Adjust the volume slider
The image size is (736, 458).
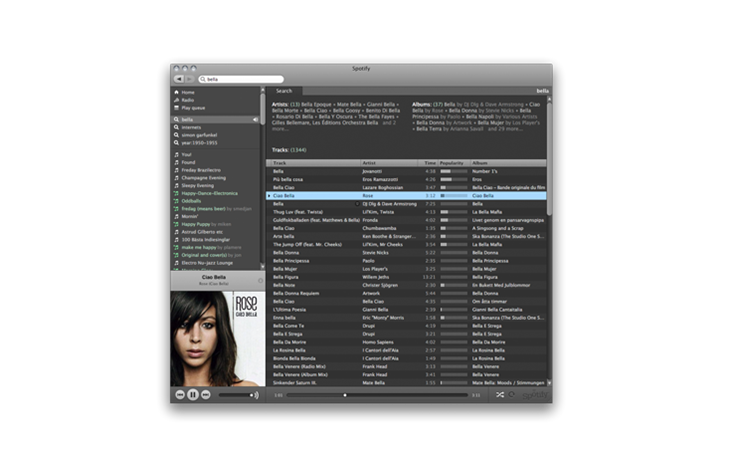235,395
